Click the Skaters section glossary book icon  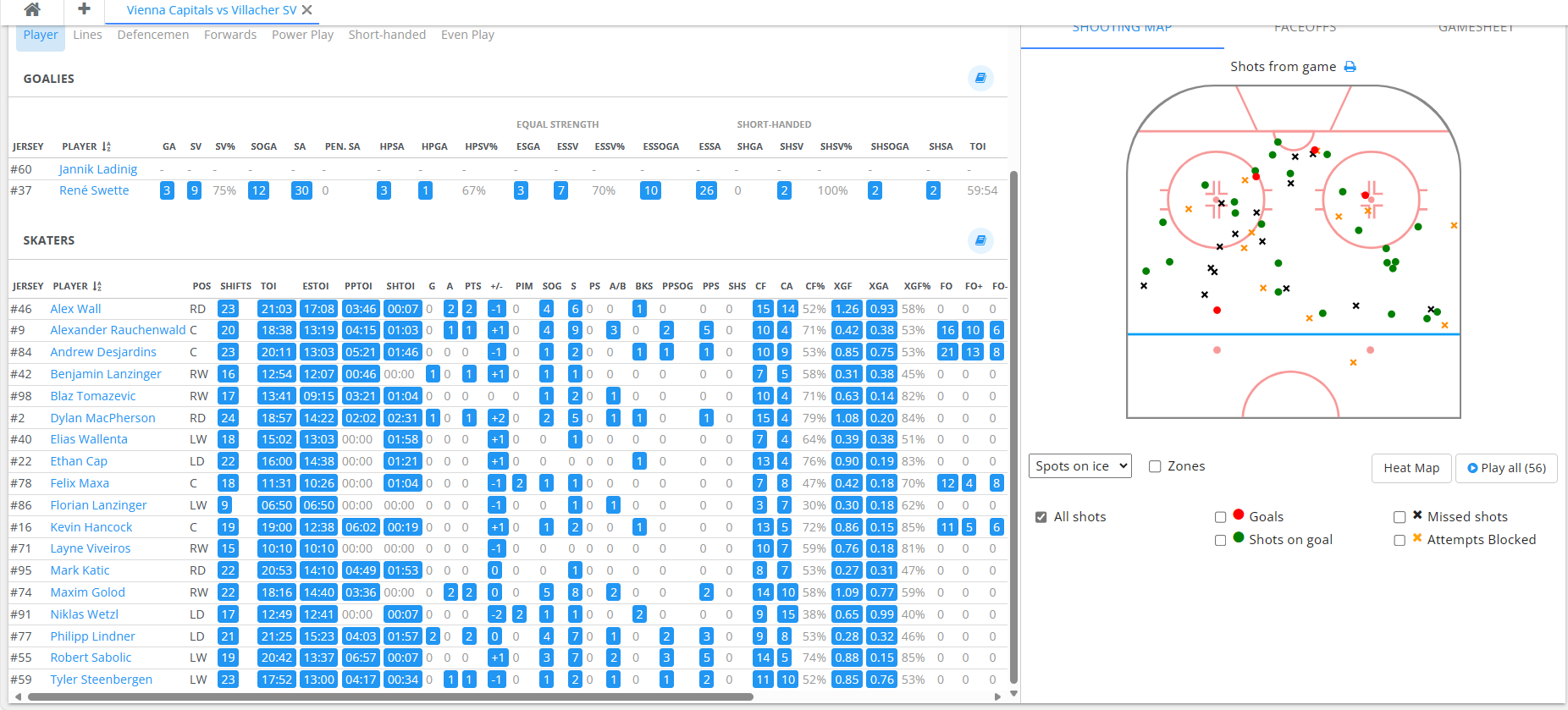coord(980,240)
